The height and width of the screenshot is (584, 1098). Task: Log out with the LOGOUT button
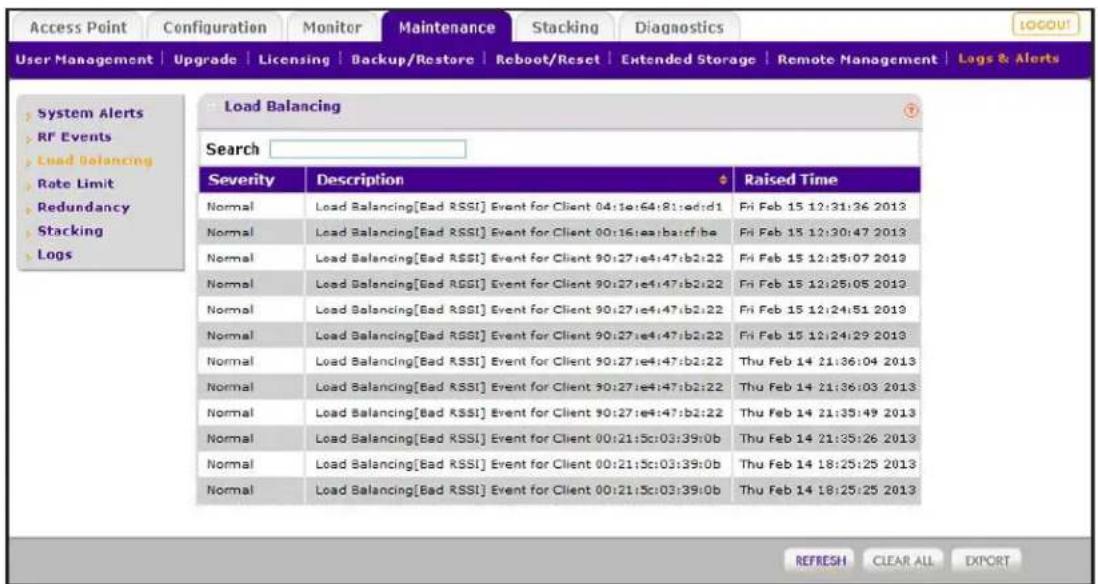[x=1045, y=26]
